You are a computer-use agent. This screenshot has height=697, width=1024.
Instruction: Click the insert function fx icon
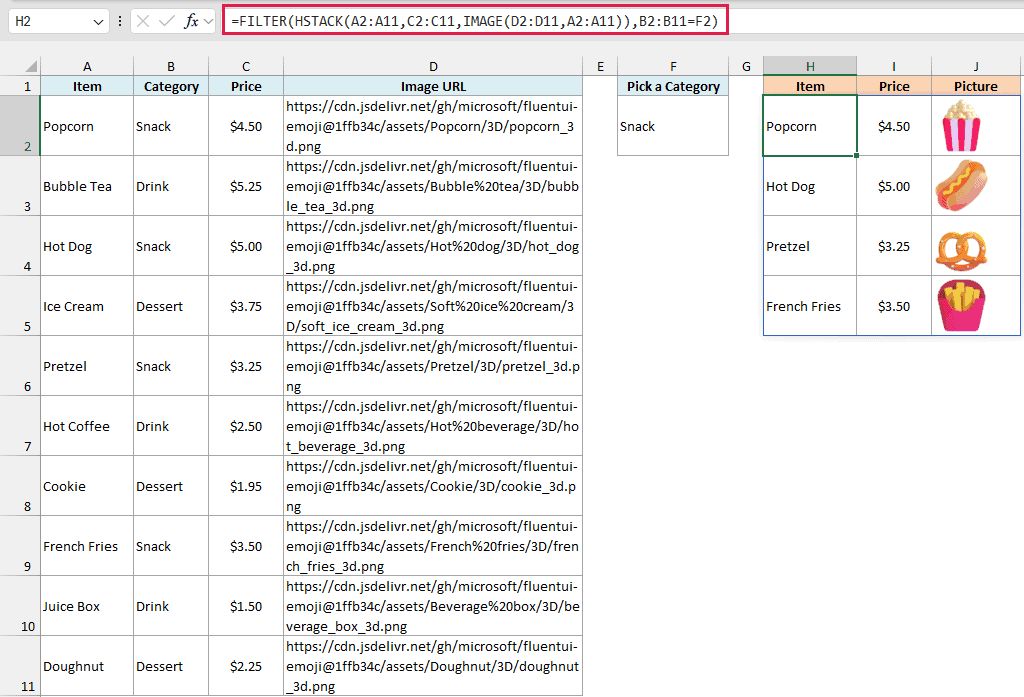[x=191, y=22]
